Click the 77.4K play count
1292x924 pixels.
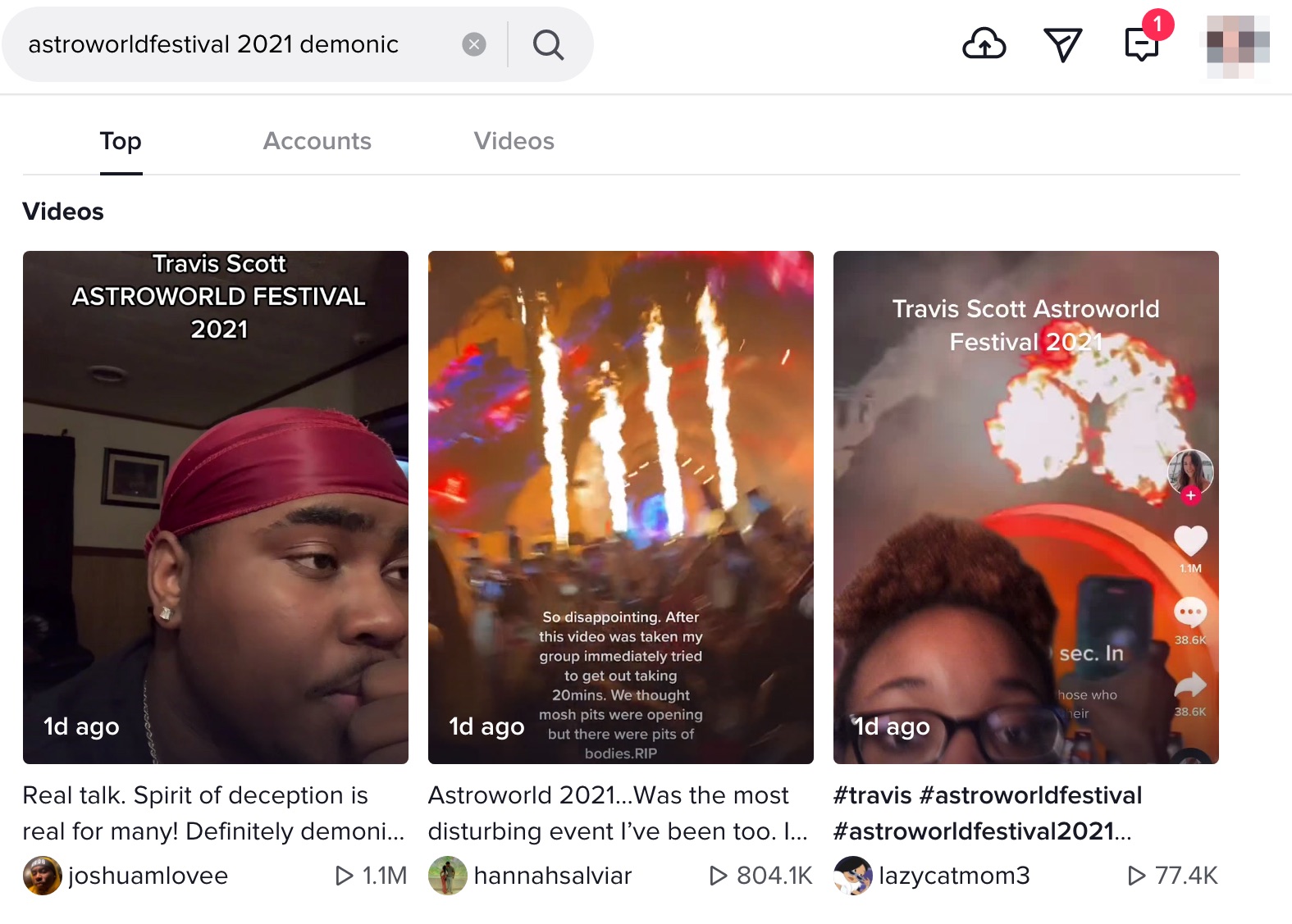[1173, 876]
